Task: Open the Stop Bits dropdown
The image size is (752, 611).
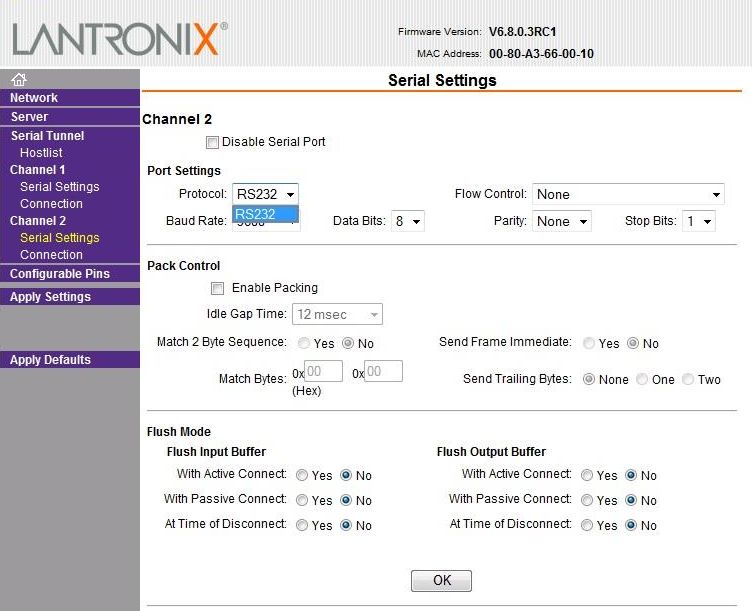Action: (698, 221)
